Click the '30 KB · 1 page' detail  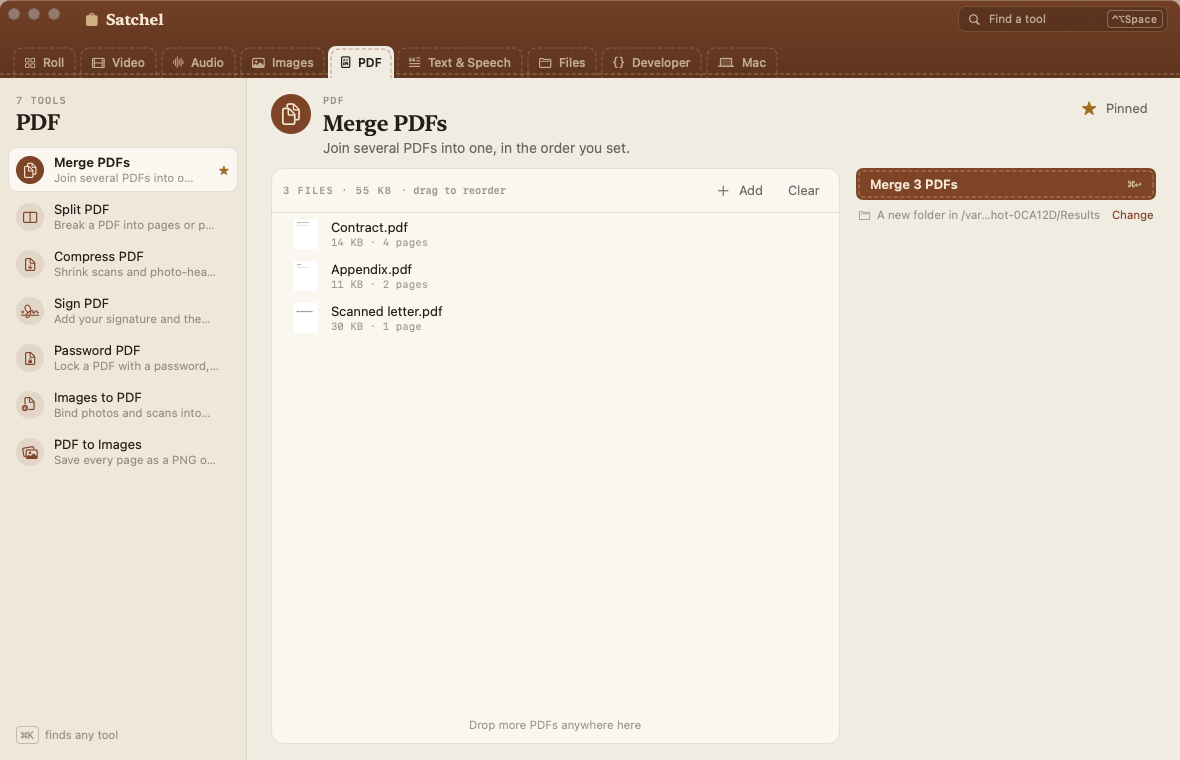[x=376, y=327]
